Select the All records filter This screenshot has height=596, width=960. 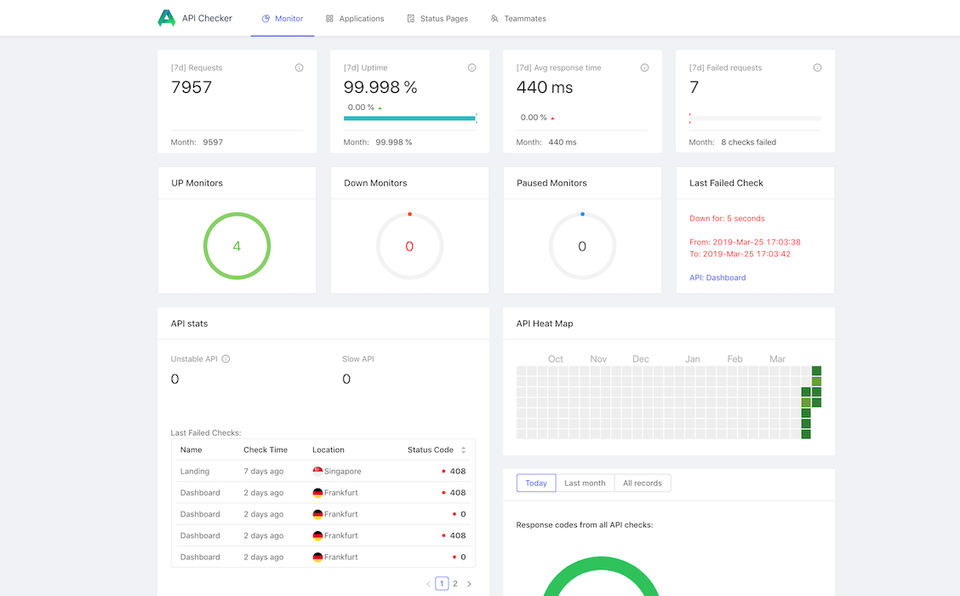click(642, 483)
